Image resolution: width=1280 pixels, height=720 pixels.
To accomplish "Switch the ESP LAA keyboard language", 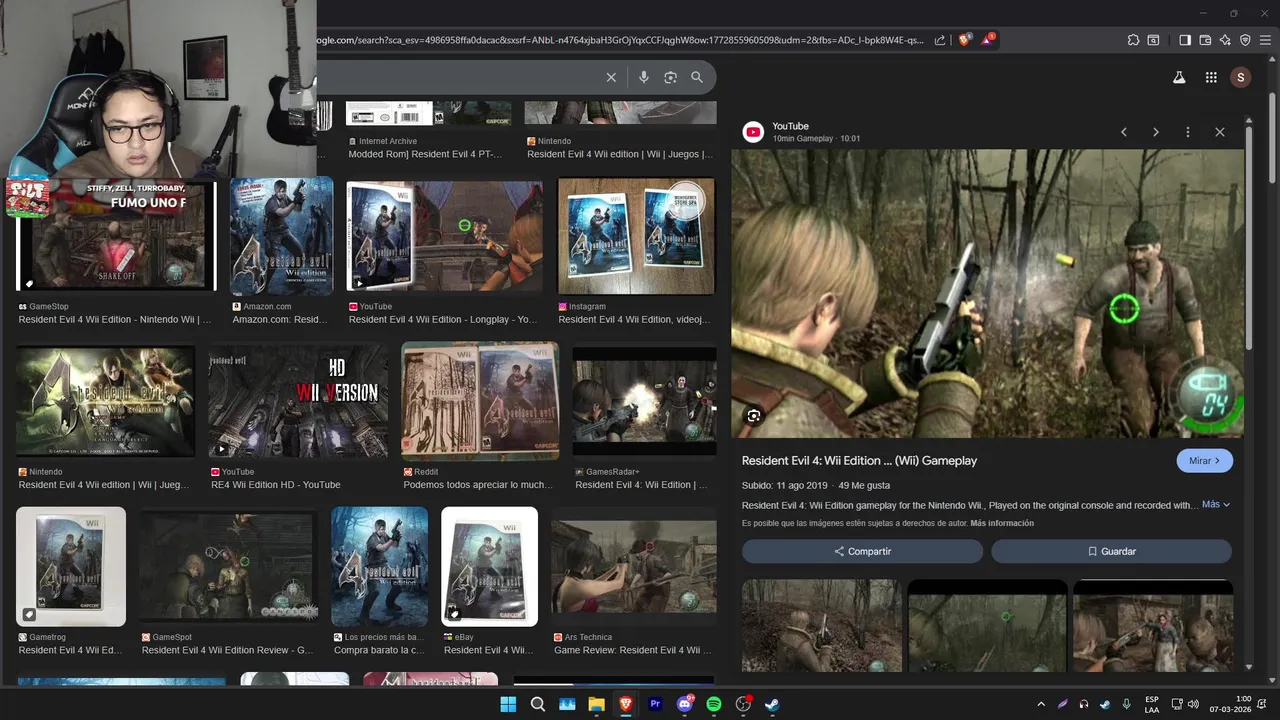I will [x=1152, y=704].
